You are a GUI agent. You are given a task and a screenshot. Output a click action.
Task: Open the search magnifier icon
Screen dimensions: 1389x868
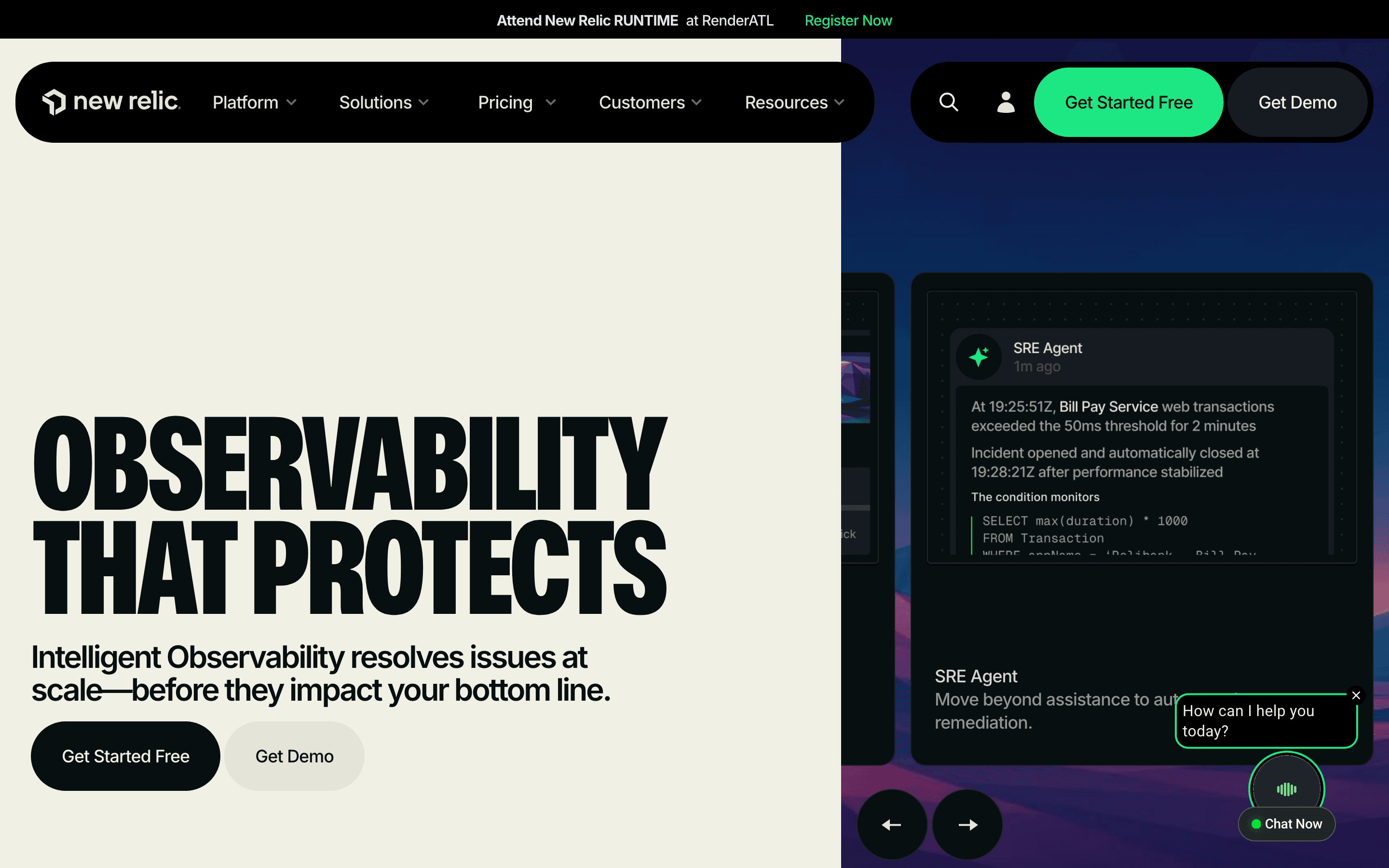click(949, 102)
